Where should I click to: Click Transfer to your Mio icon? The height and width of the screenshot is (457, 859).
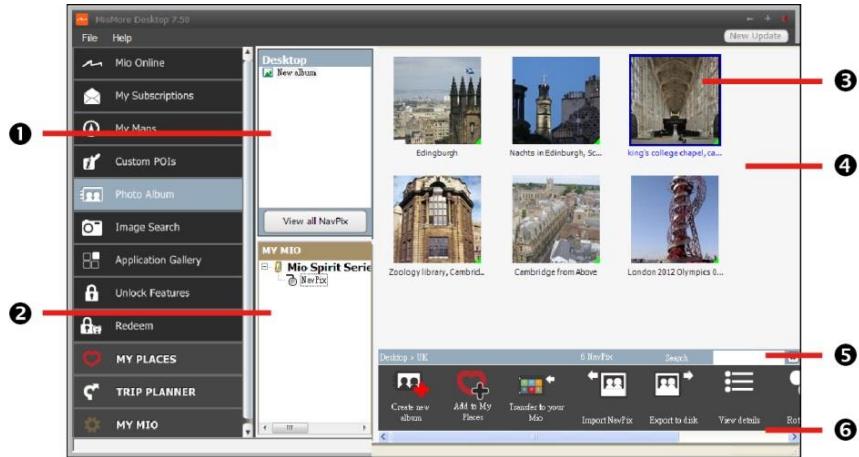[x=536, y=385]
